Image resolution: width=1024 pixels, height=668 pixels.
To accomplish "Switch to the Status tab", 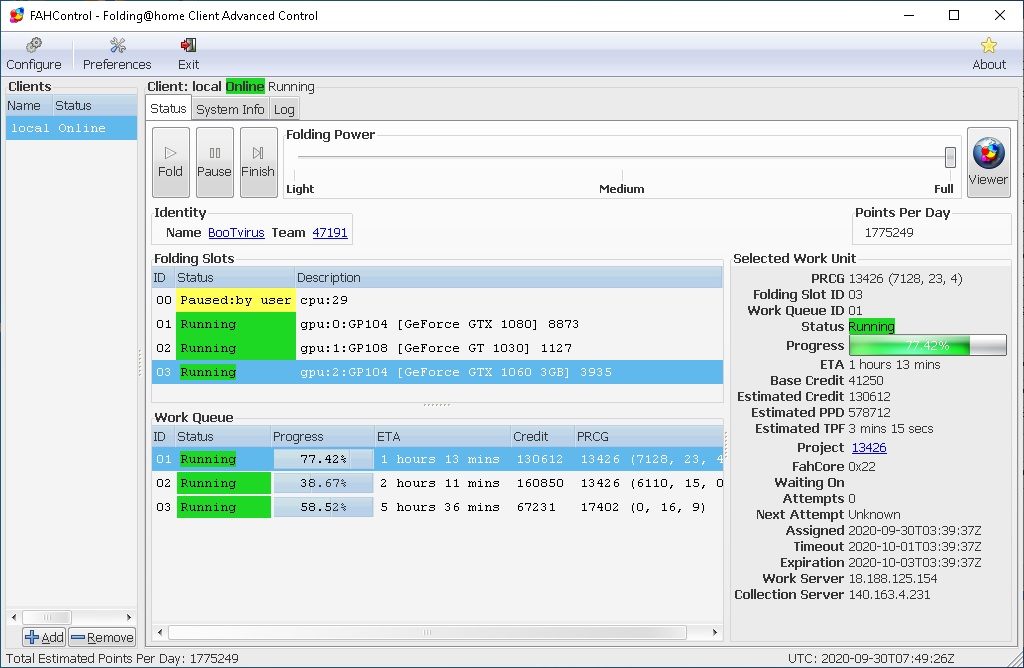I will tap(168, 108).
